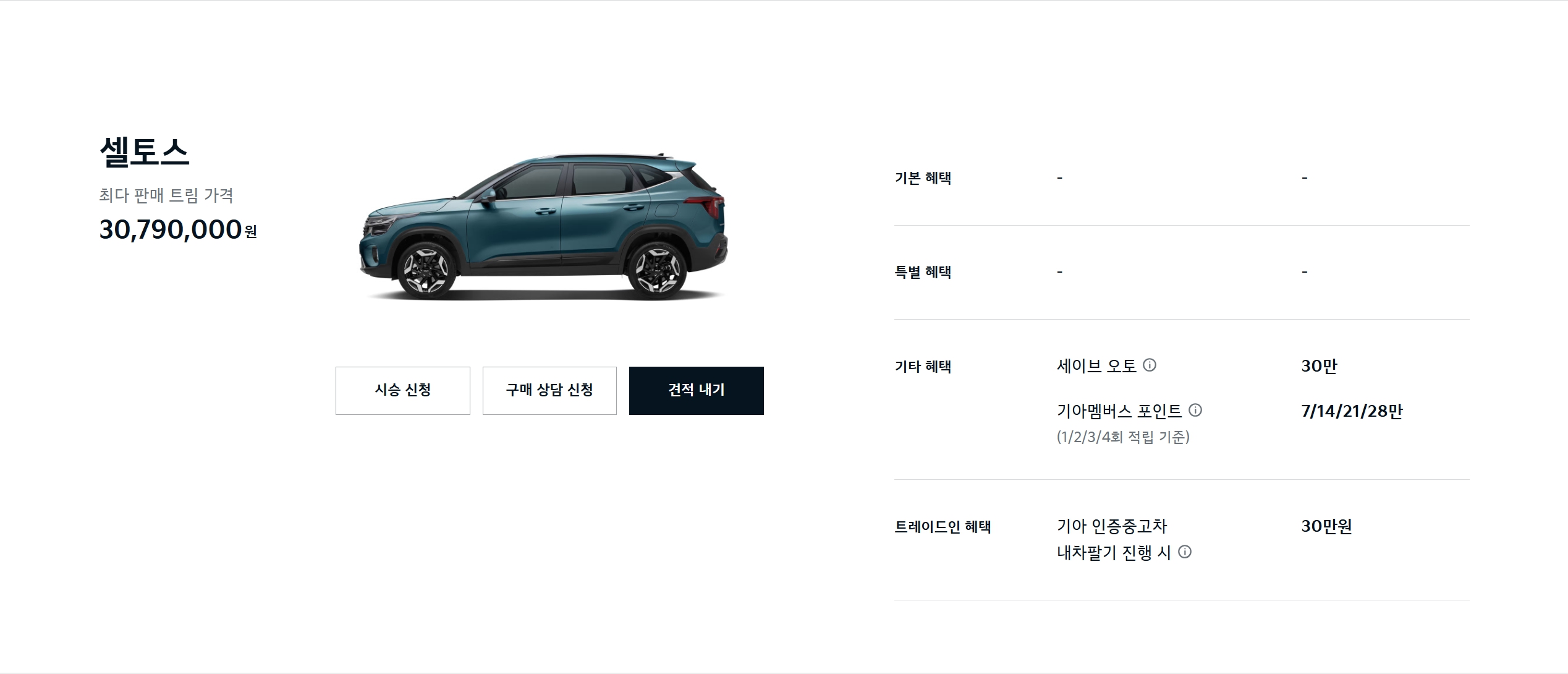Click the dark 견적 내기 button

[697, 391]
